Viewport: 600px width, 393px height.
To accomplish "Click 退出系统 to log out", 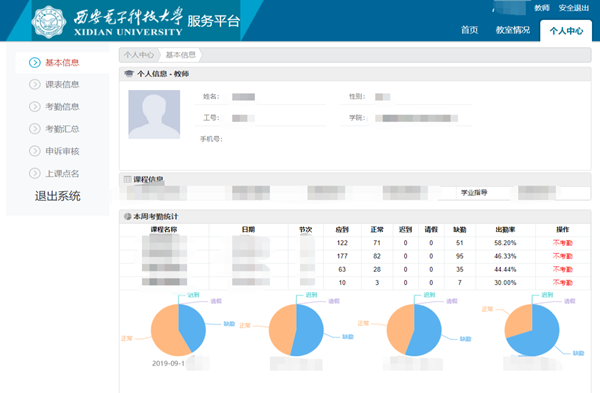I will (x=58, y=196).
